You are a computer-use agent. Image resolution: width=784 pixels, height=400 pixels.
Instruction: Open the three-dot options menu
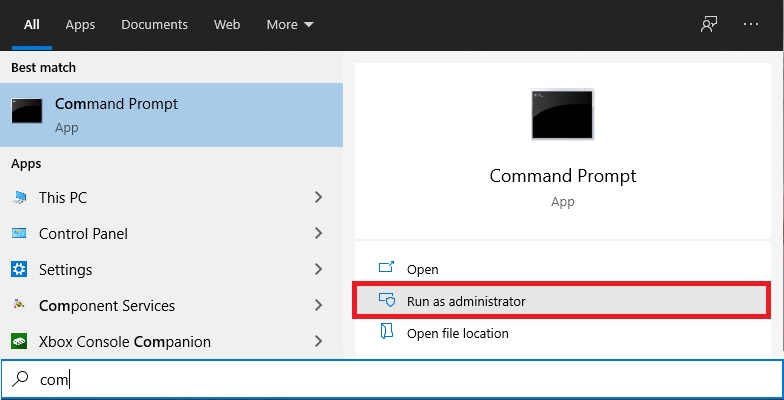pyautogui.click(x=752, y=25)
